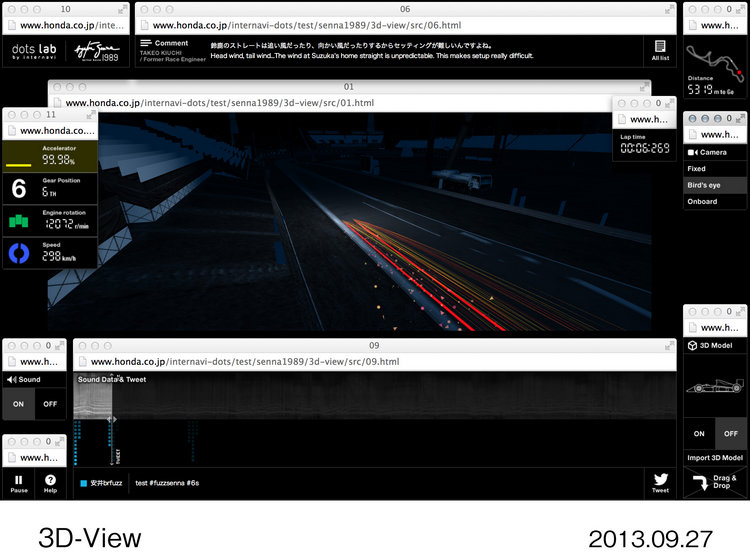This screenshot has width=750, height=557.
Task: Click the Import 3D Model label
Action: coord(714,458)
